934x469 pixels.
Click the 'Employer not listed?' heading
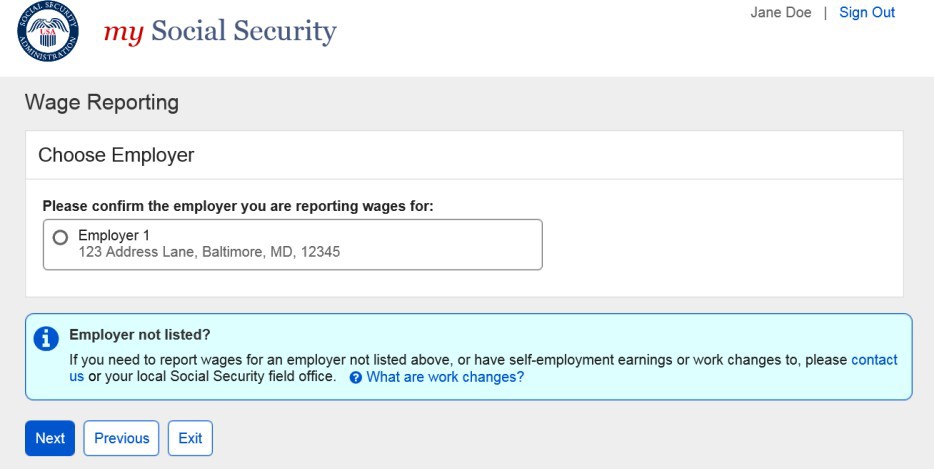[x=140, y=334]
